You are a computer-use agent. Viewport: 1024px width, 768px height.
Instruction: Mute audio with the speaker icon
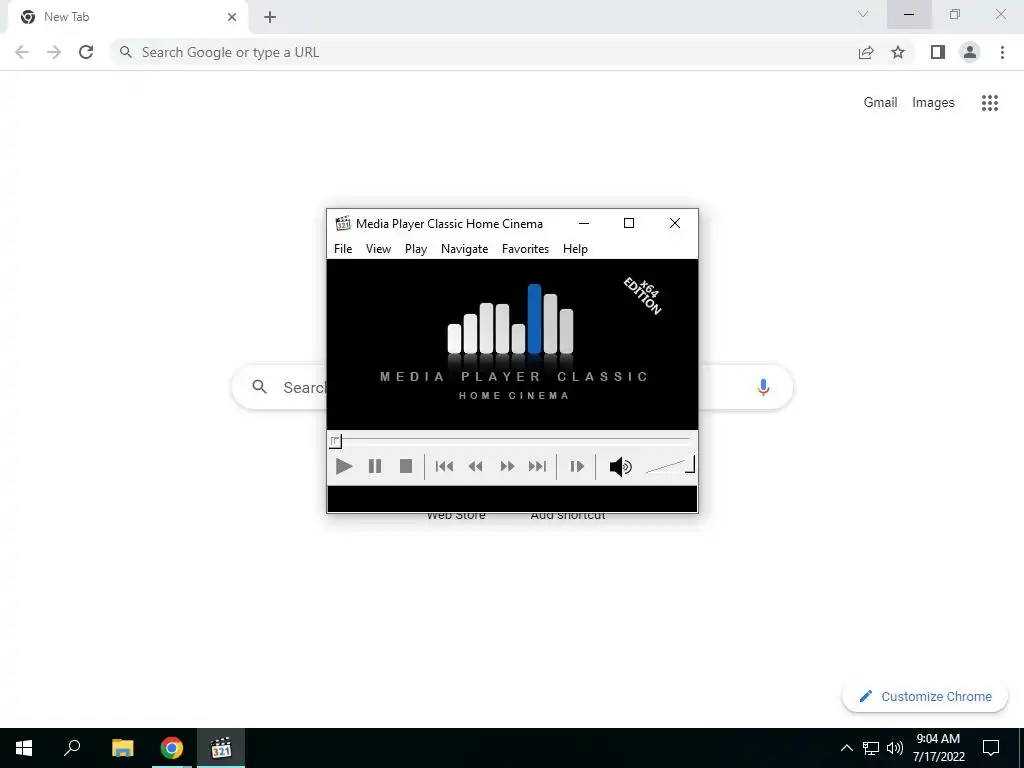tap(620, 466)
